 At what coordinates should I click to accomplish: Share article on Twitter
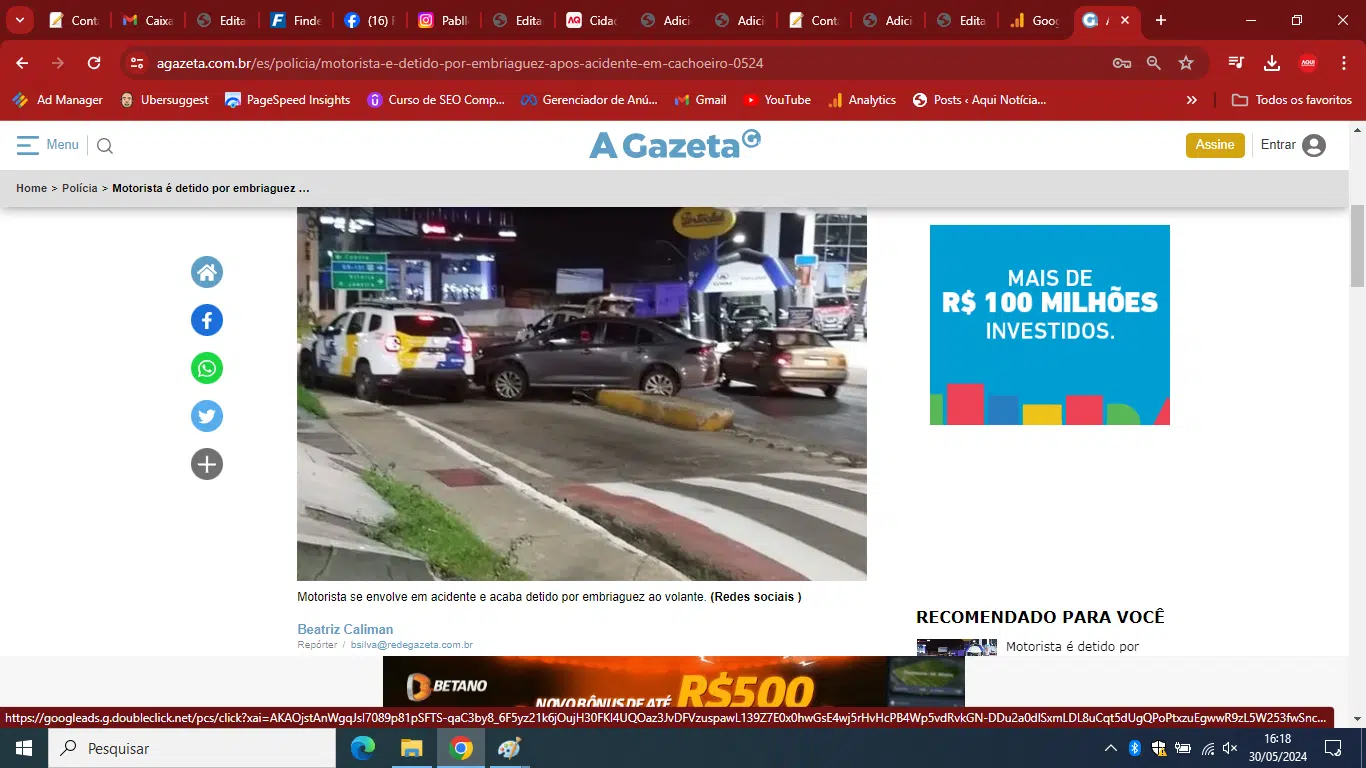pos(207,416)
